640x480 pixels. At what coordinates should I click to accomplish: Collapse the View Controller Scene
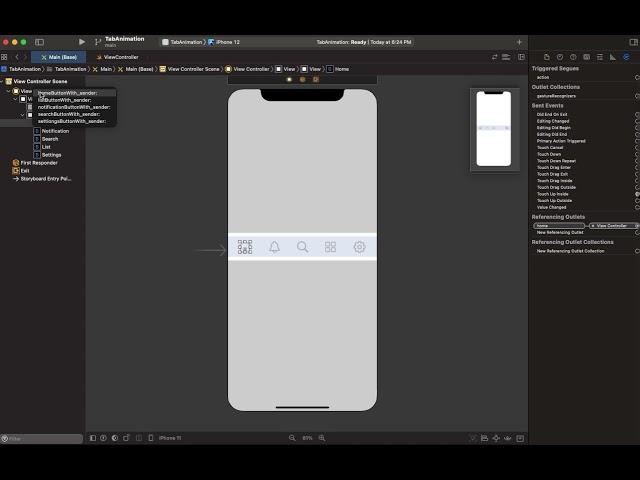click(2, 81)
